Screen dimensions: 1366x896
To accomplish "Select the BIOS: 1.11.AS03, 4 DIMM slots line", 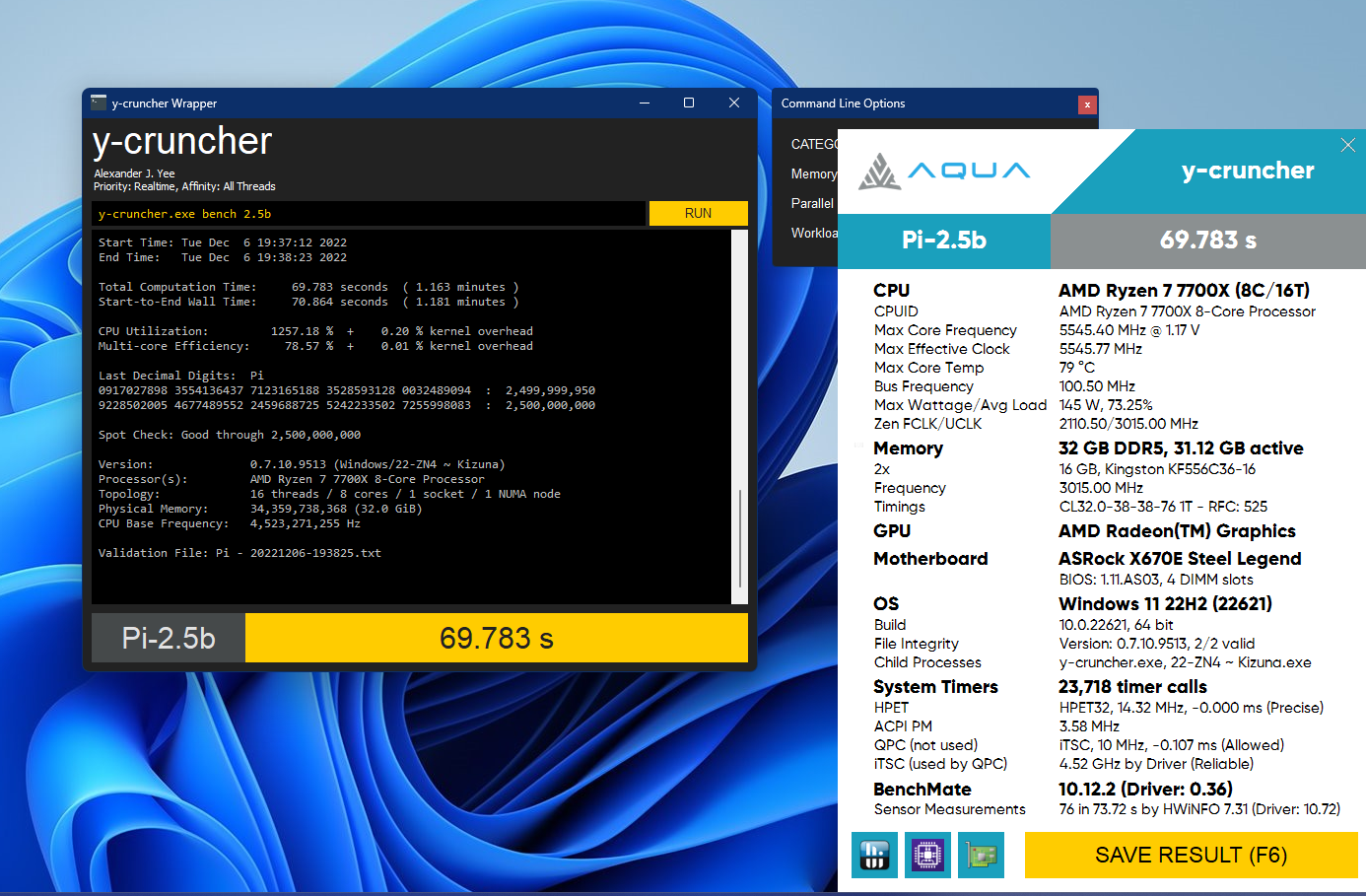I will point(1156,580).
